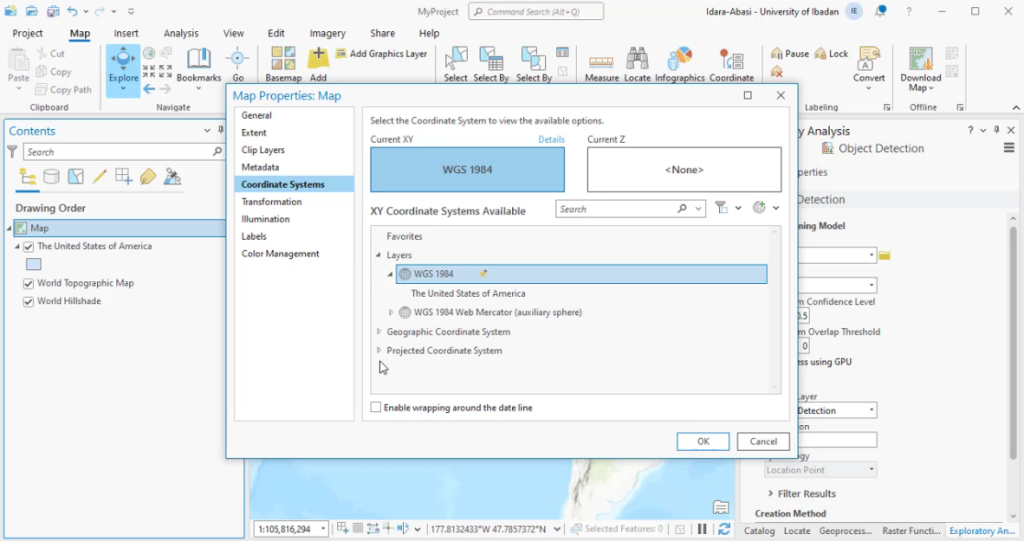Open Coordinate Conversion tool
1024x541 pixels.
(731, 65)
